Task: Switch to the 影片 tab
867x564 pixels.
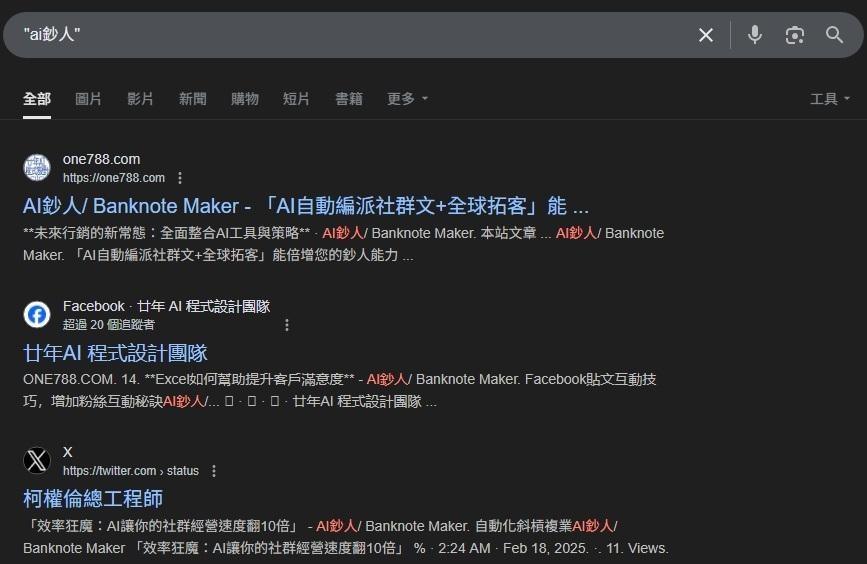Action: [140, 99]
